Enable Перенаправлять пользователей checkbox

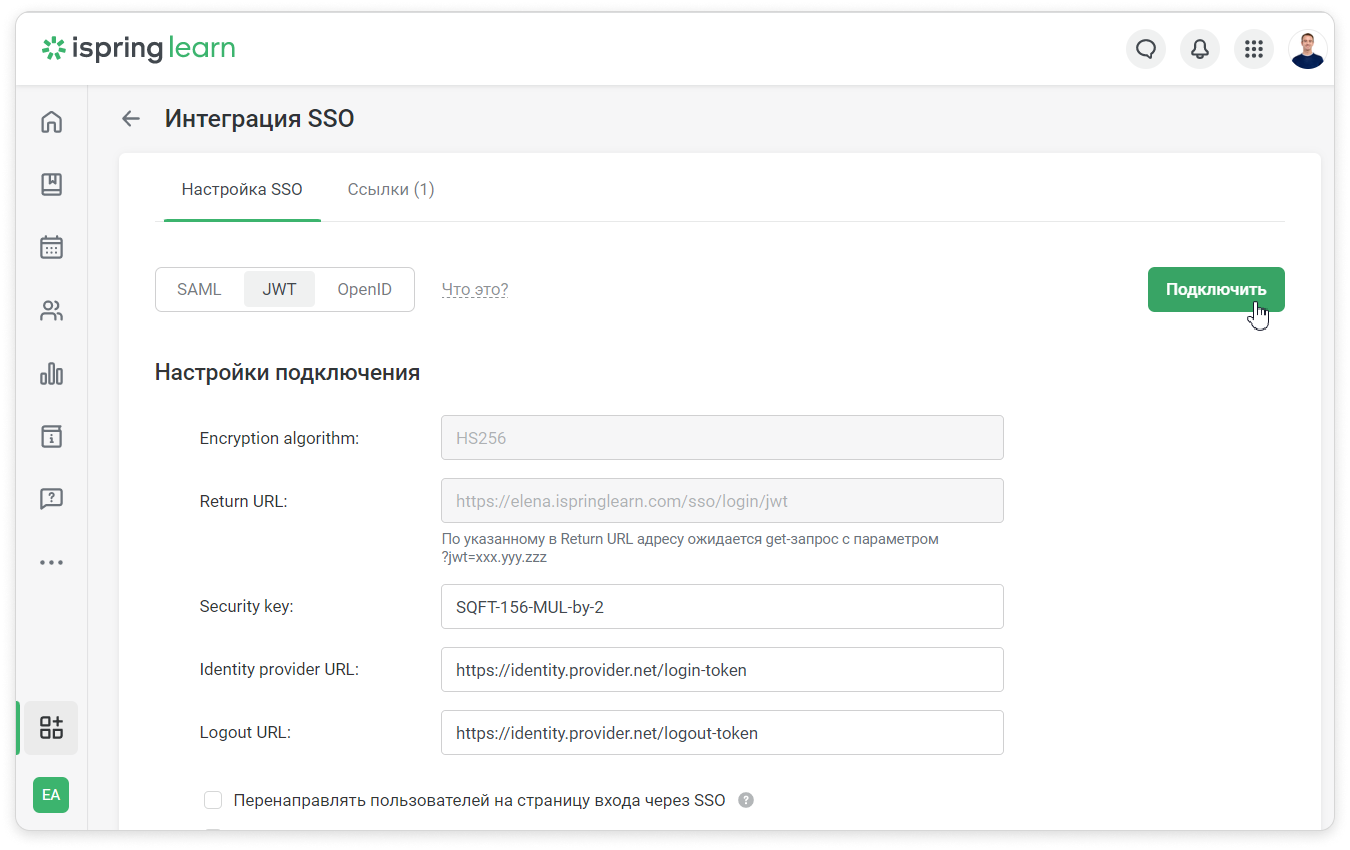point(213,800)
